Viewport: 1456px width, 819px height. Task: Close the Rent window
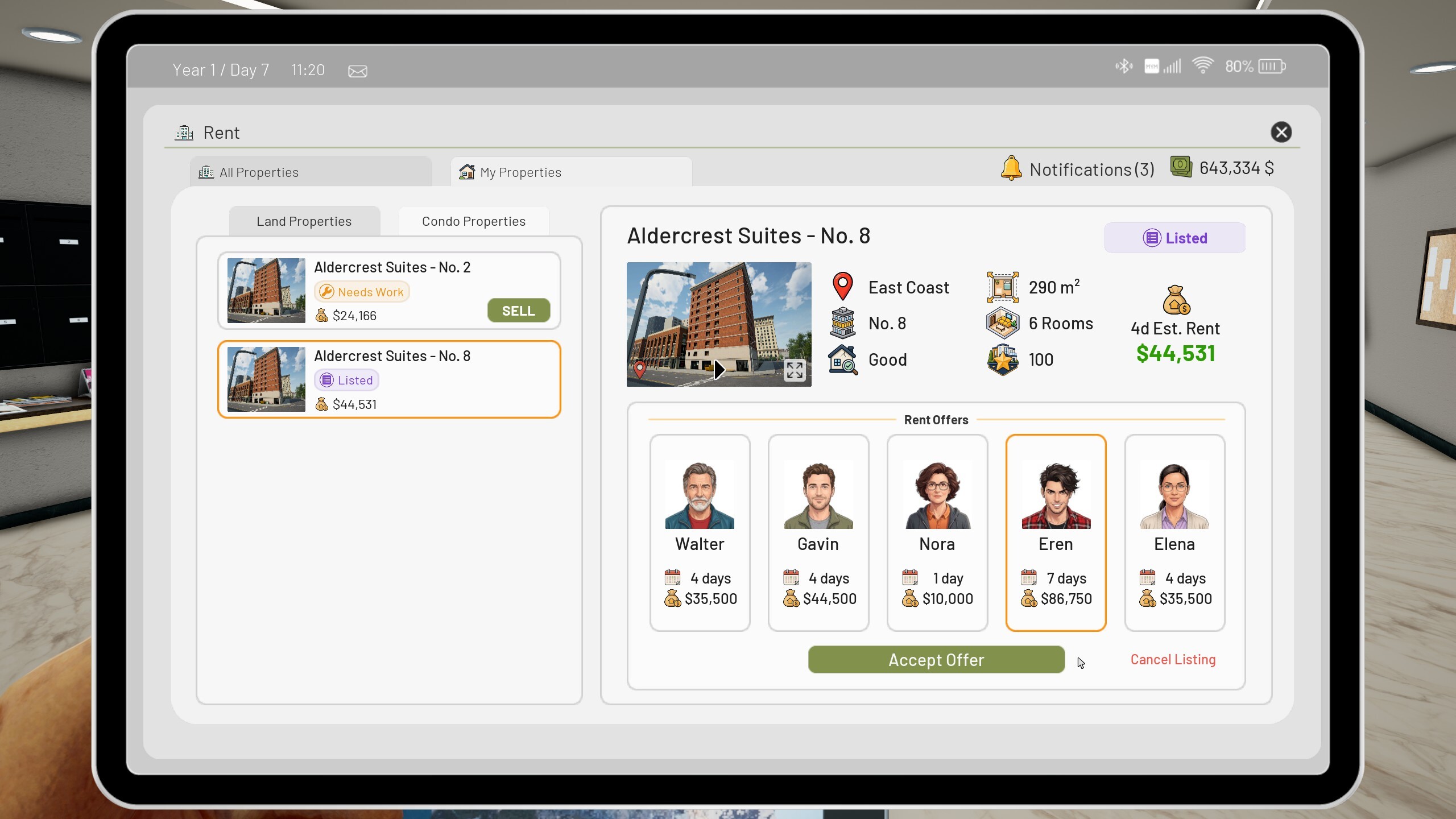coord(1281,133)
